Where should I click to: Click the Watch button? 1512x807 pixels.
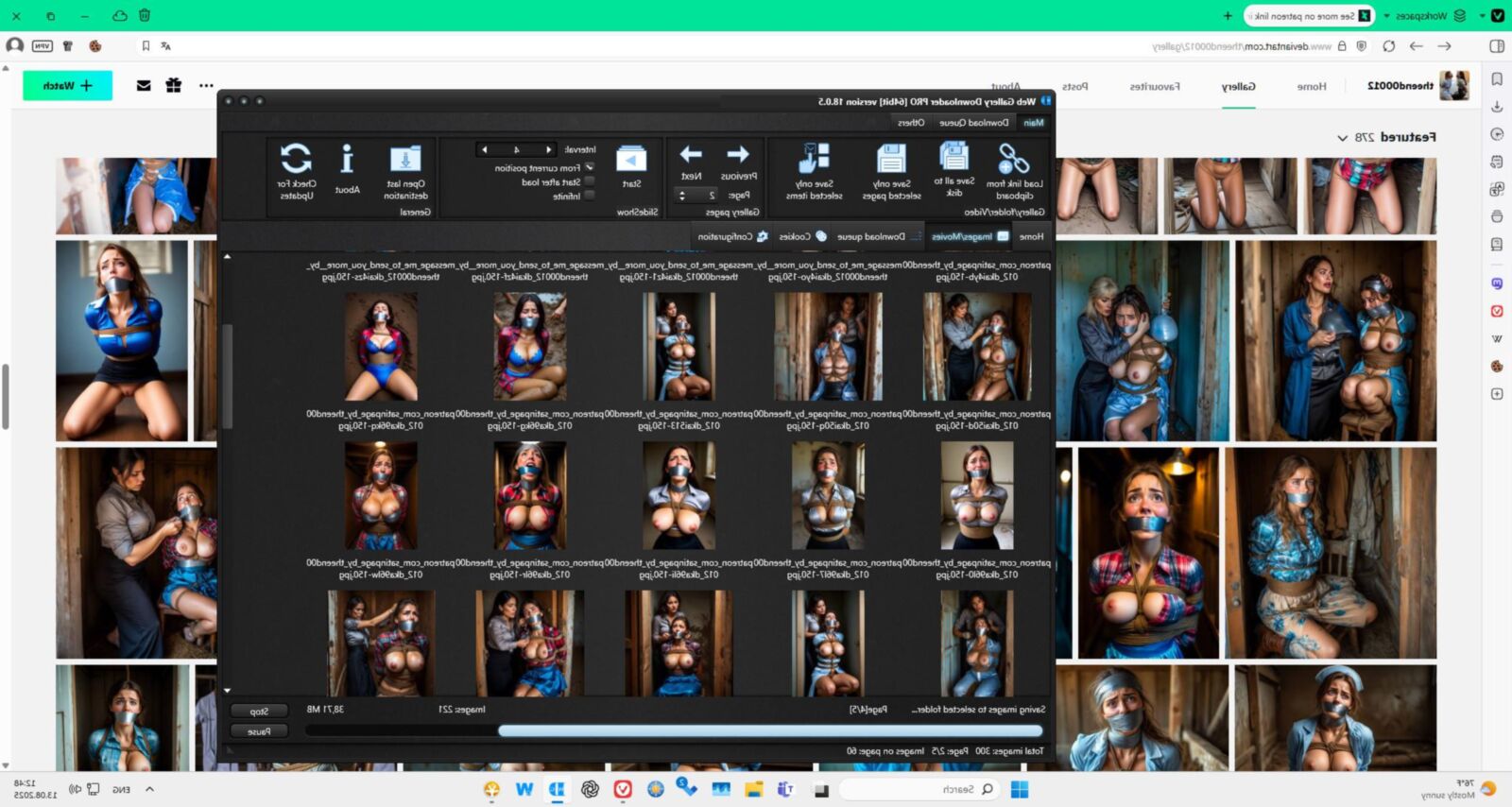tap(67, 85)
